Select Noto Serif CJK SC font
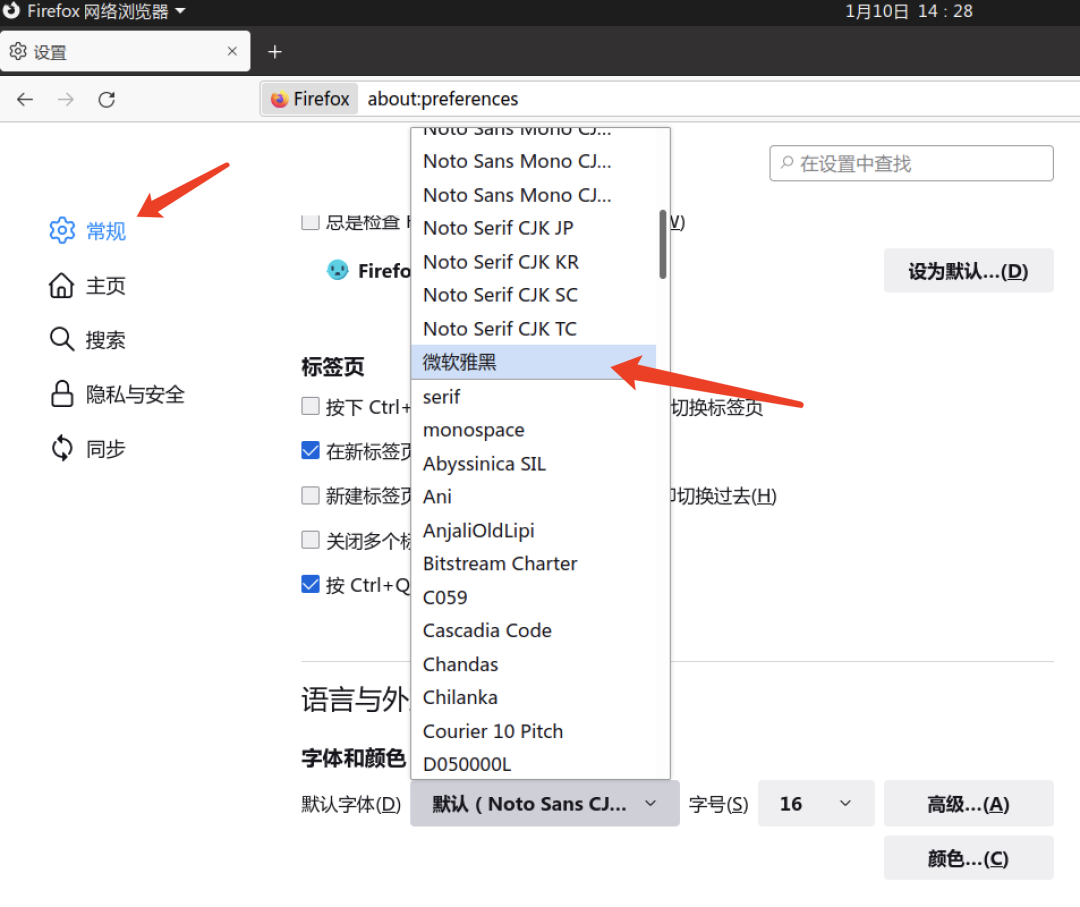 (534, 295)
